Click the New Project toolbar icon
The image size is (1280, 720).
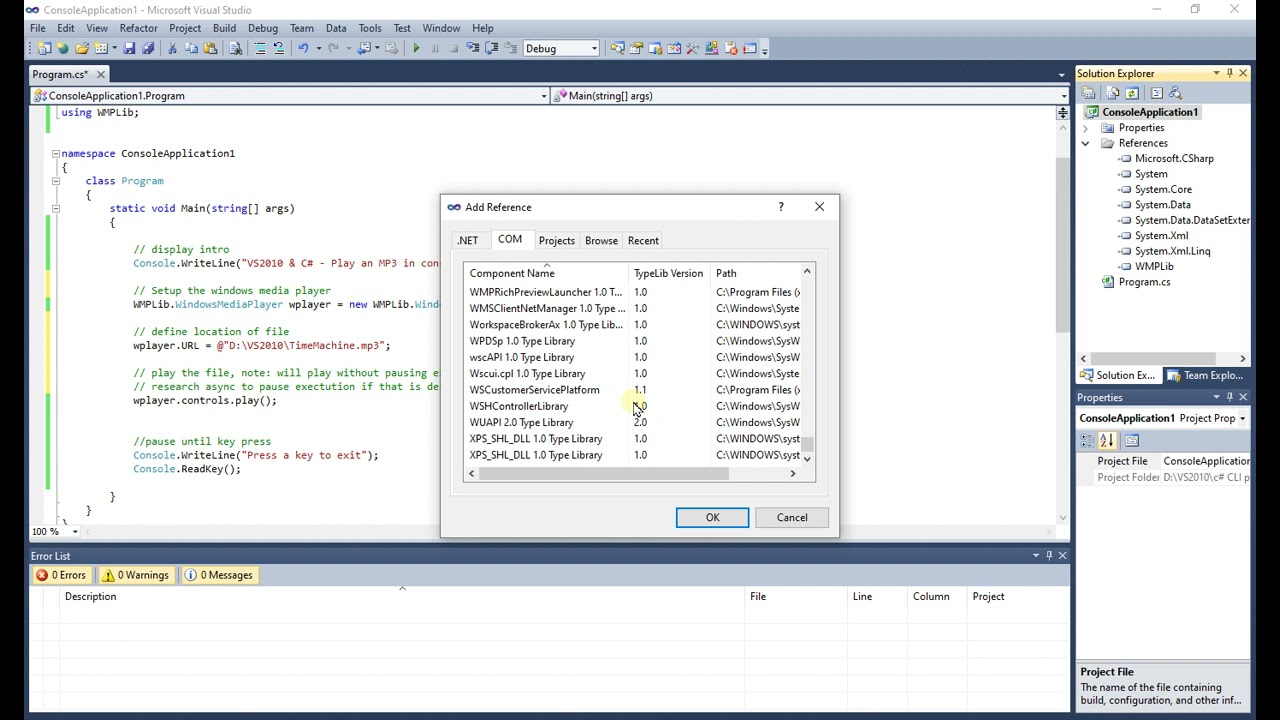(44, 48)
